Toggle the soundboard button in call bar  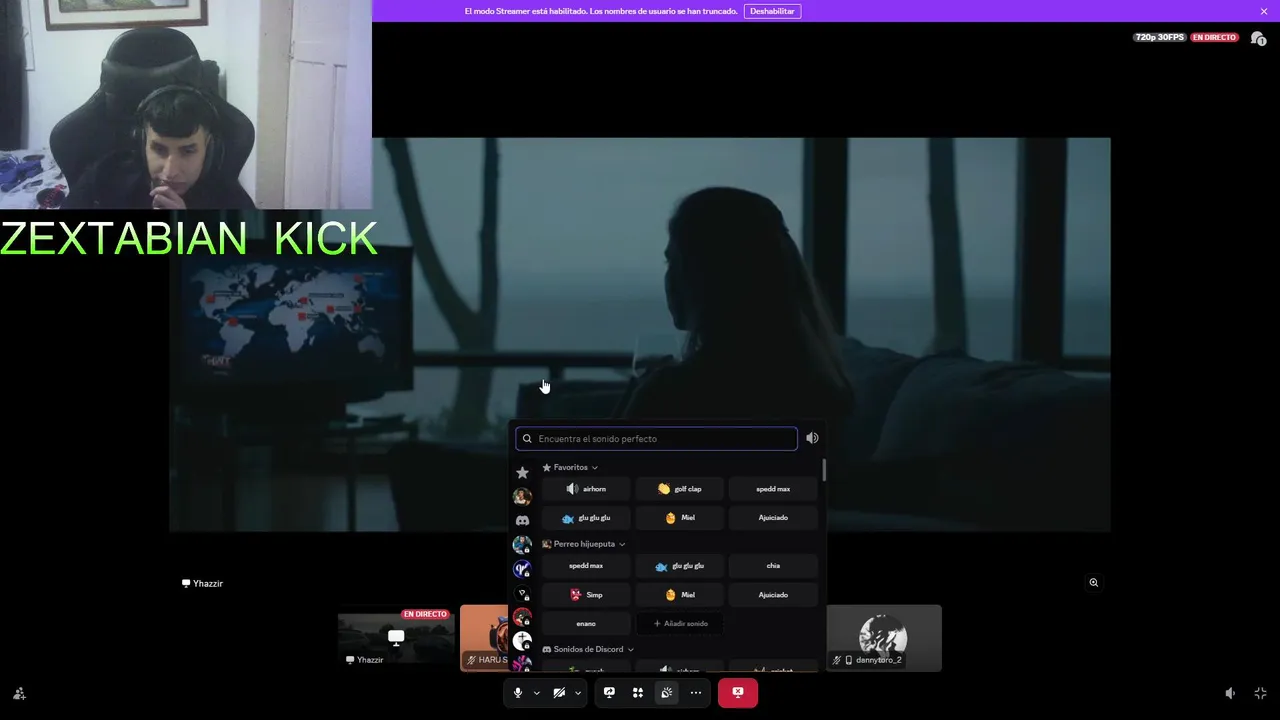coord(667,693)
